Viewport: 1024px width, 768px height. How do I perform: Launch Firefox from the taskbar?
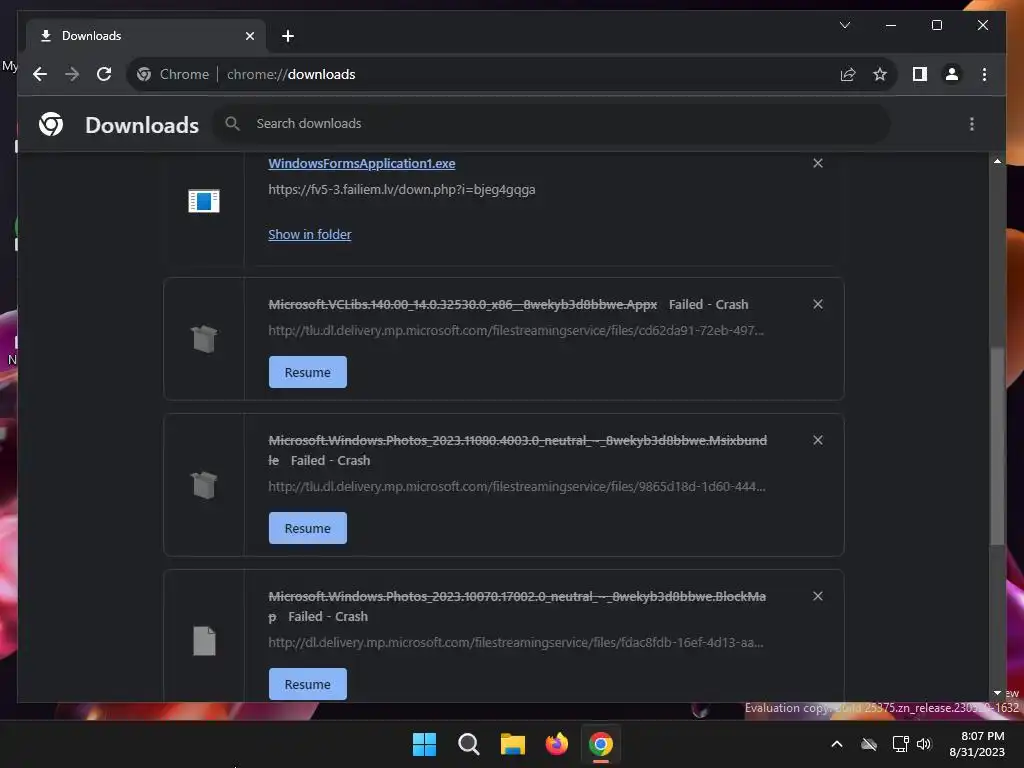(x=557, y=744)
